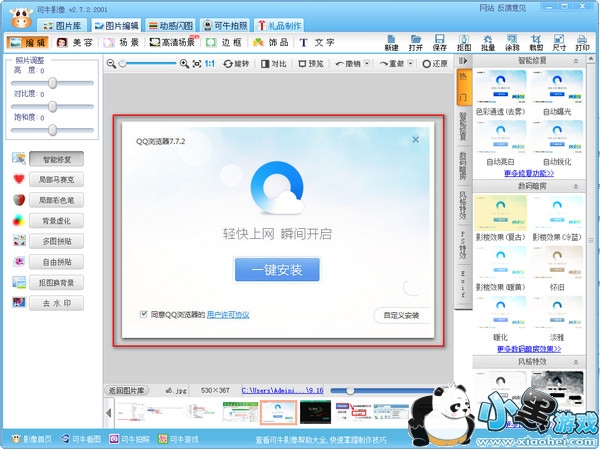Adjust the 亮度 brightness slider handle
The image size is (600, 450).
[x=52, y=83]
